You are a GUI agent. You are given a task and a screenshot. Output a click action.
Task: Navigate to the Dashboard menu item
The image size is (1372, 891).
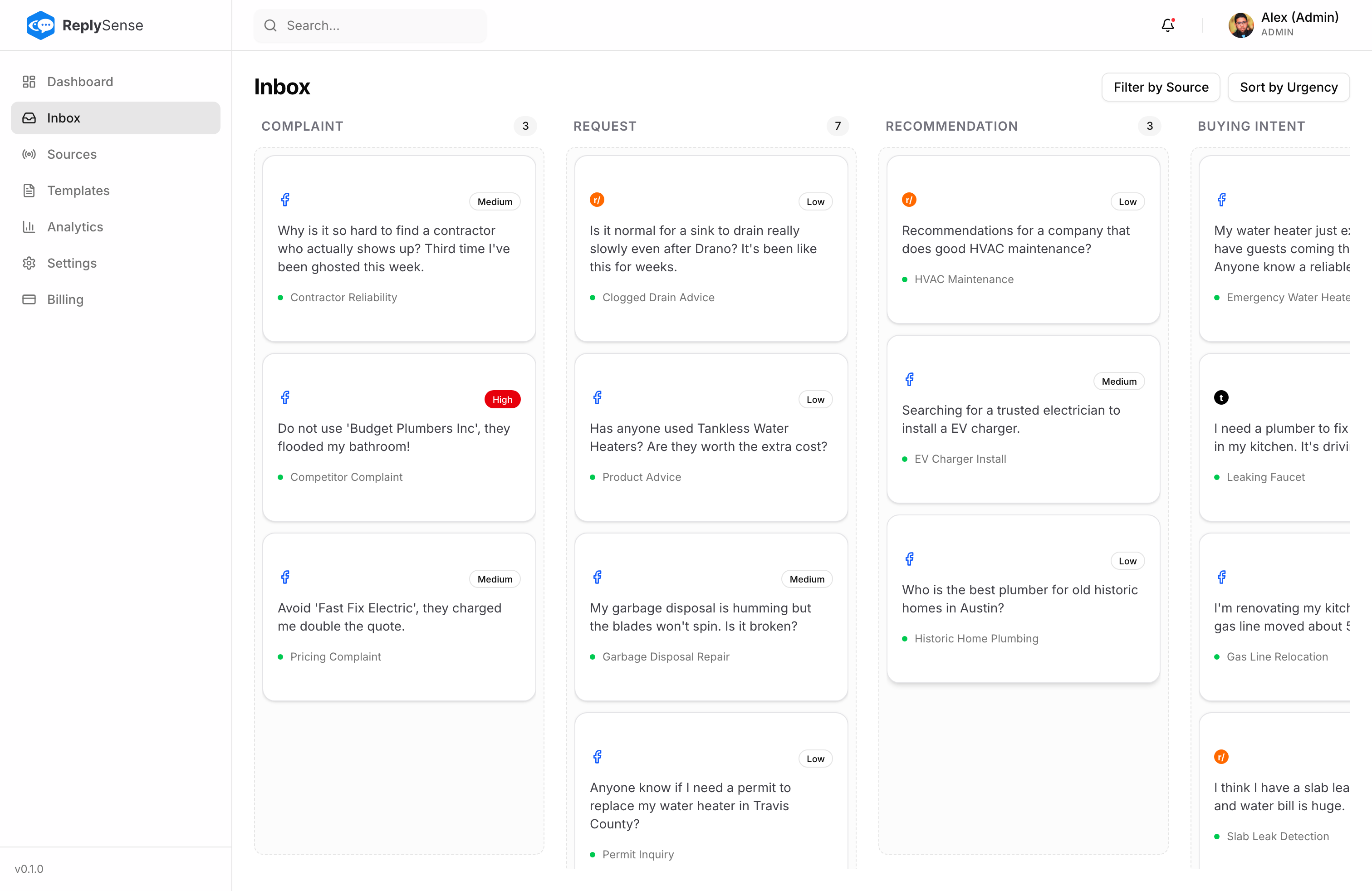(x=80, y=81)
